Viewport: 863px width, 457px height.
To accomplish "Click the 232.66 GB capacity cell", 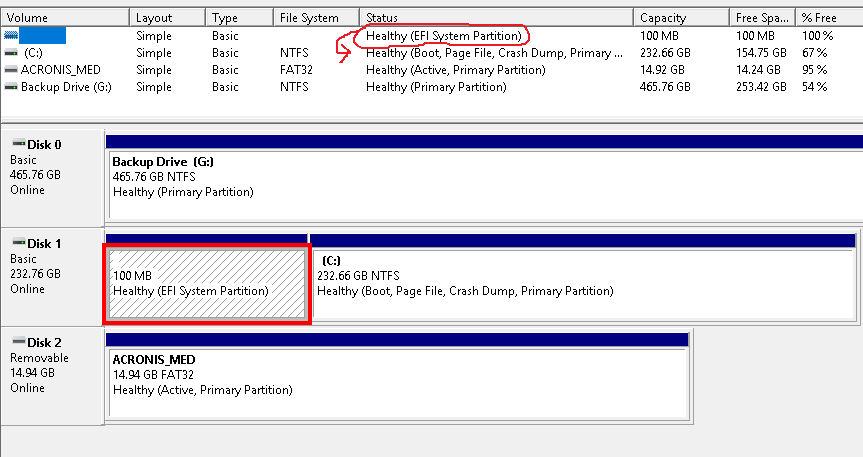I will (x=665, y=53).
